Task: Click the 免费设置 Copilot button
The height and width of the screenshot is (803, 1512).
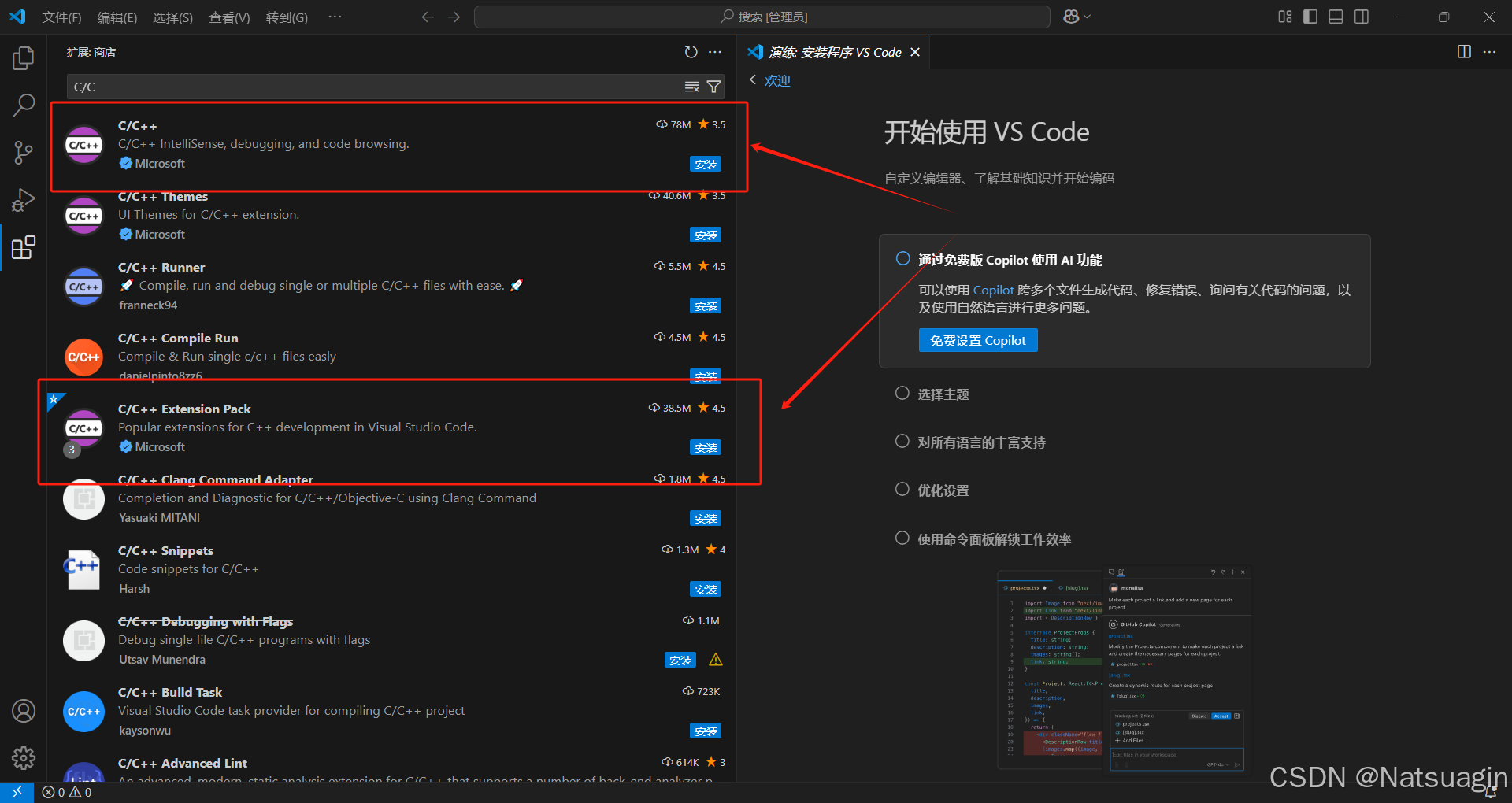Action: 978,340
